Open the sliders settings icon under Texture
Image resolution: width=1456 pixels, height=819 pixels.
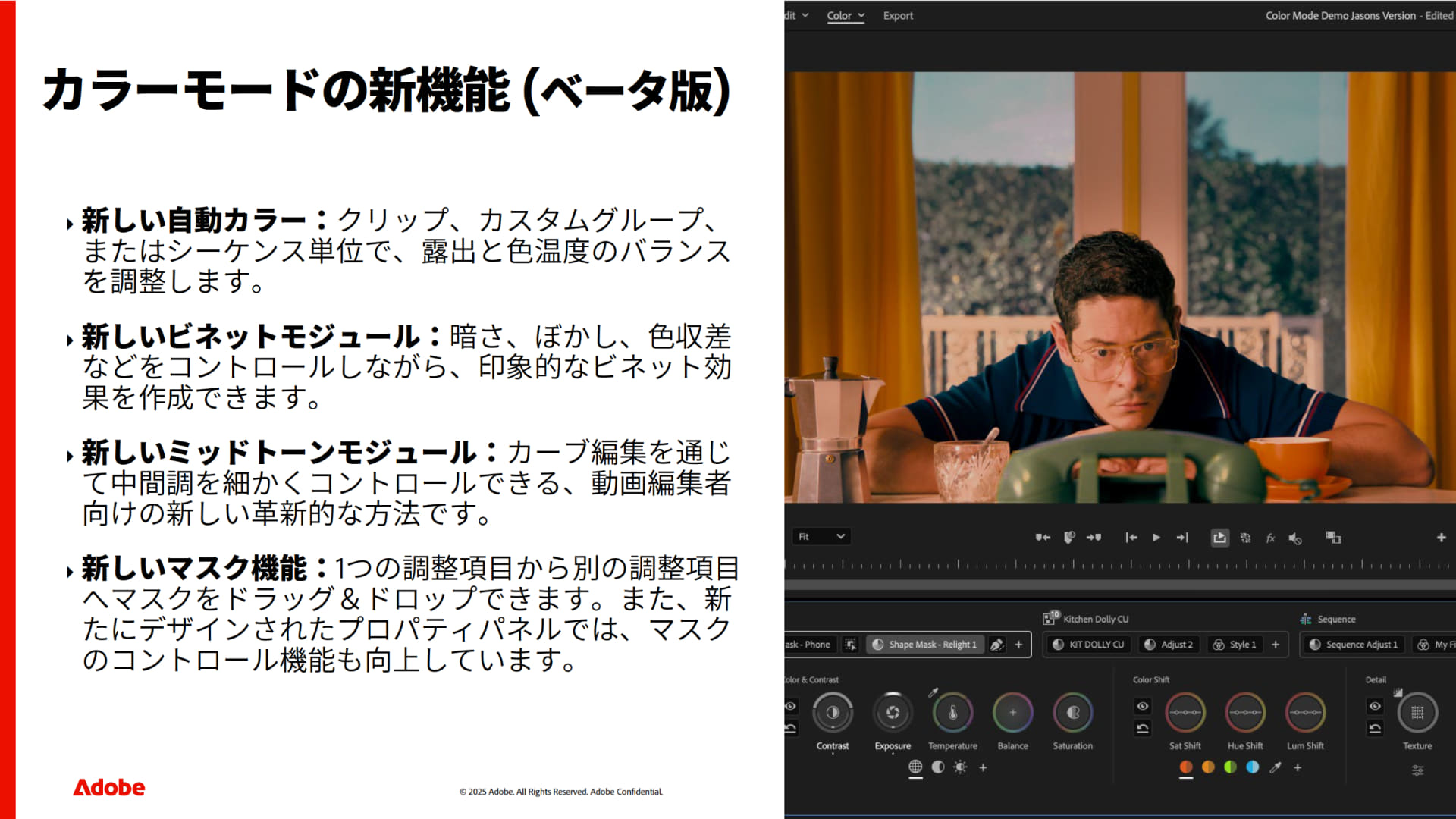point(1417,770)
